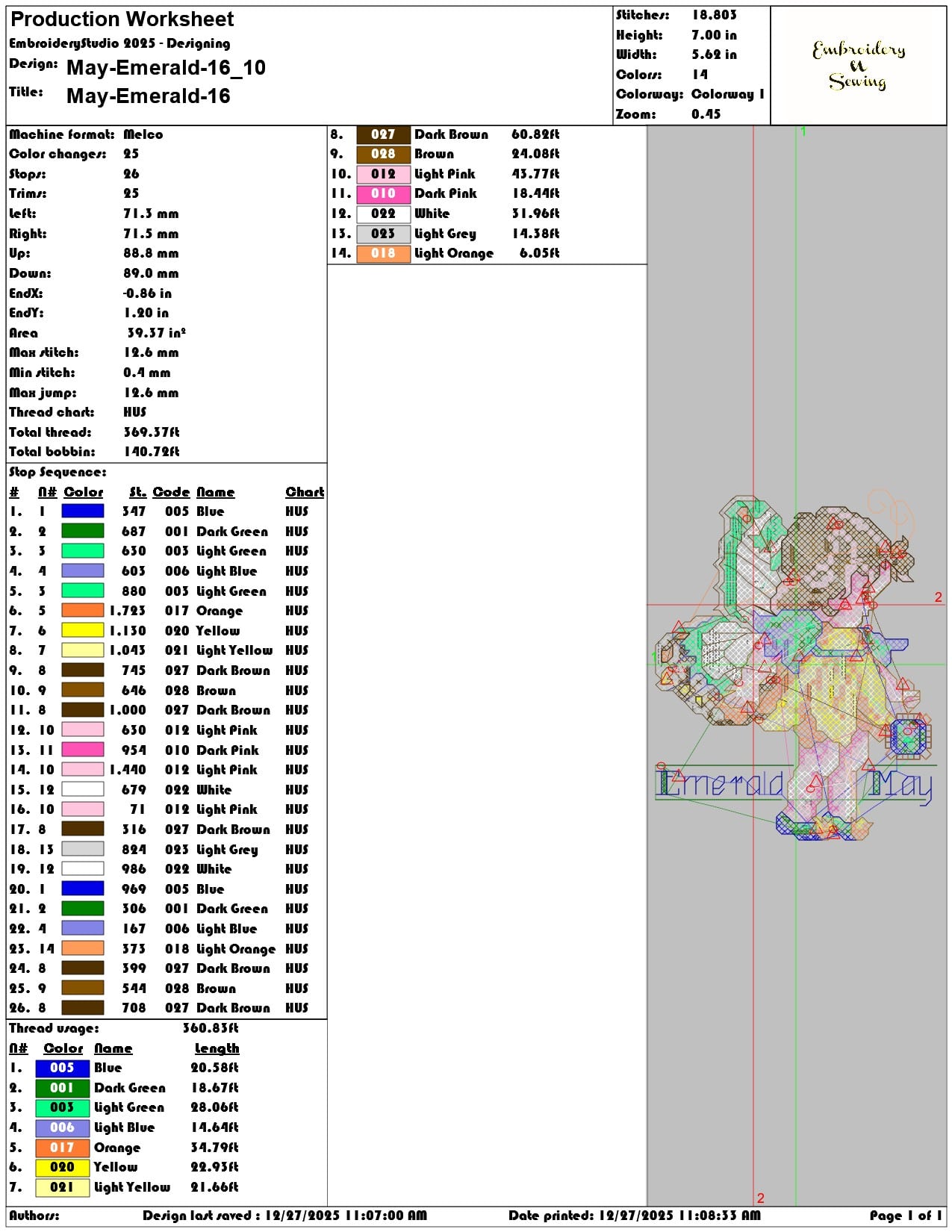Click thread usage swatch 020 Yellow
The height and width of the screenshot is (1232, 952).
pos(62,1167)
